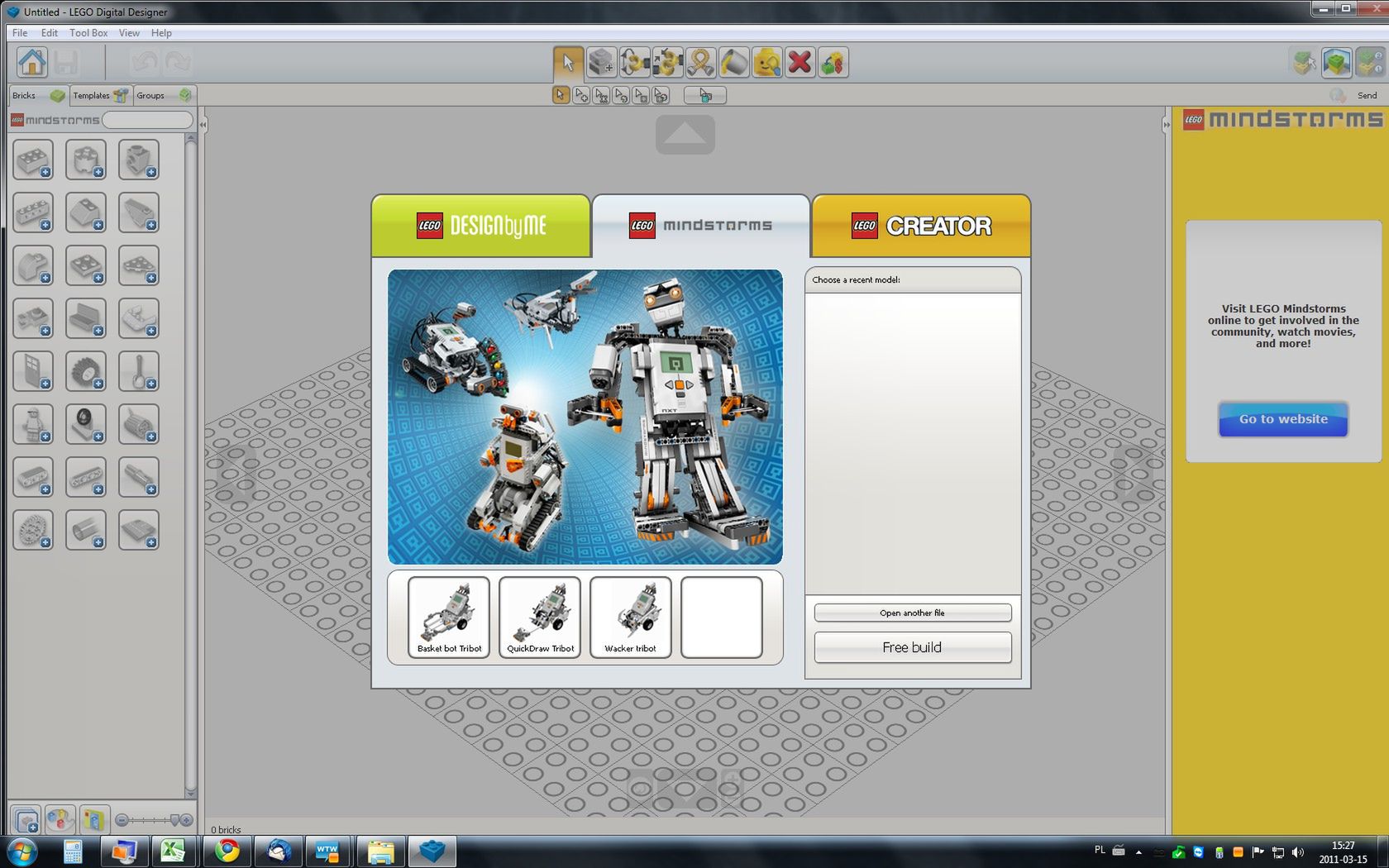Open Wacker tribot model thumbnail
The width and height of the screenshot is (1389, 868).
tap(631, 618)
